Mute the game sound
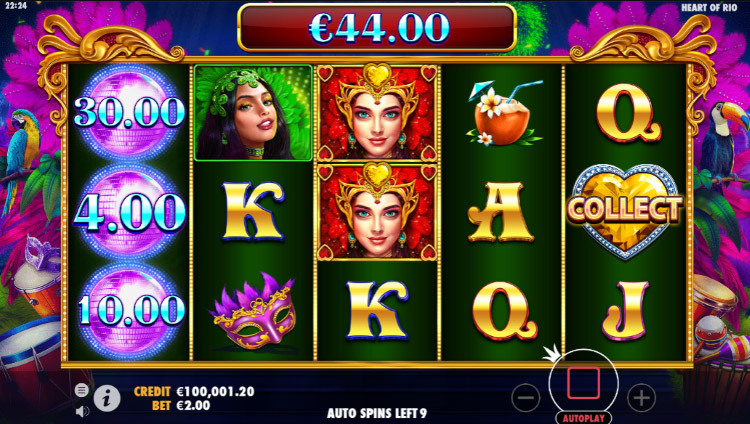The width and height of the screenshot is (750, 424). coord(82,411)
